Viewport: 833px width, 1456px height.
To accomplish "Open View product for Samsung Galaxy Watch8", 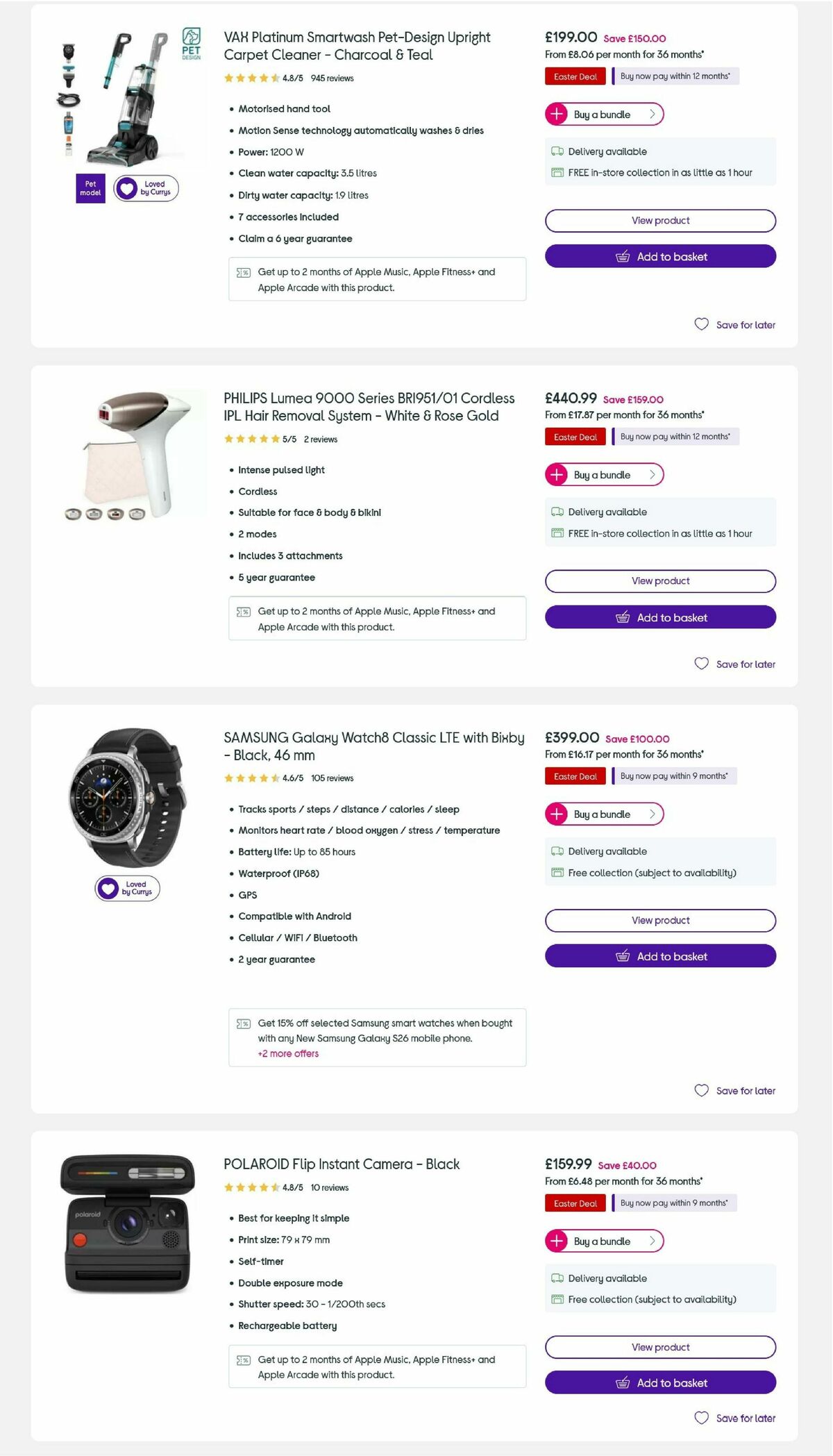I will point(660,920).
